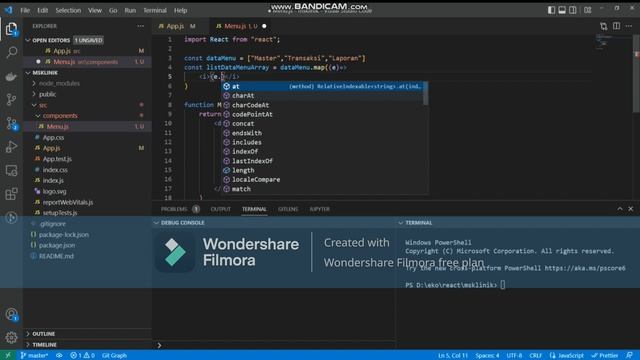Click errors and warnings status indicator

(82, 355)
